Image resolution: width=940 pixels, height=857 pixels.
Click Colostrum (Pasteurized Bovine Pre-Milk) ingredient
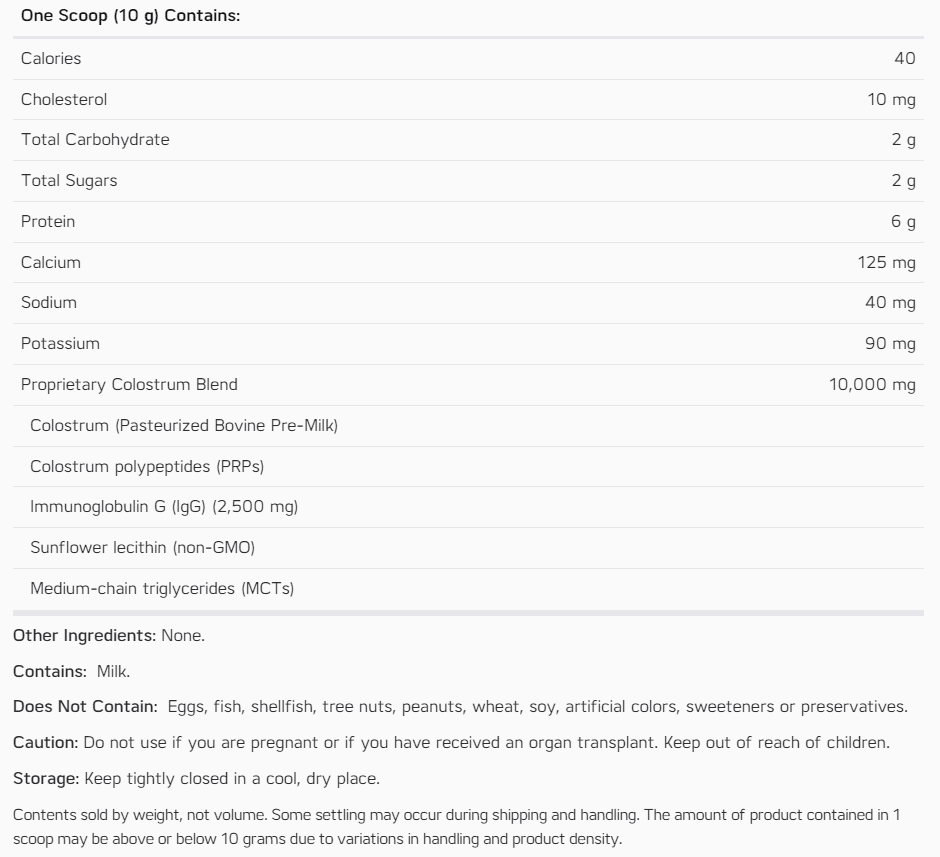184,425
